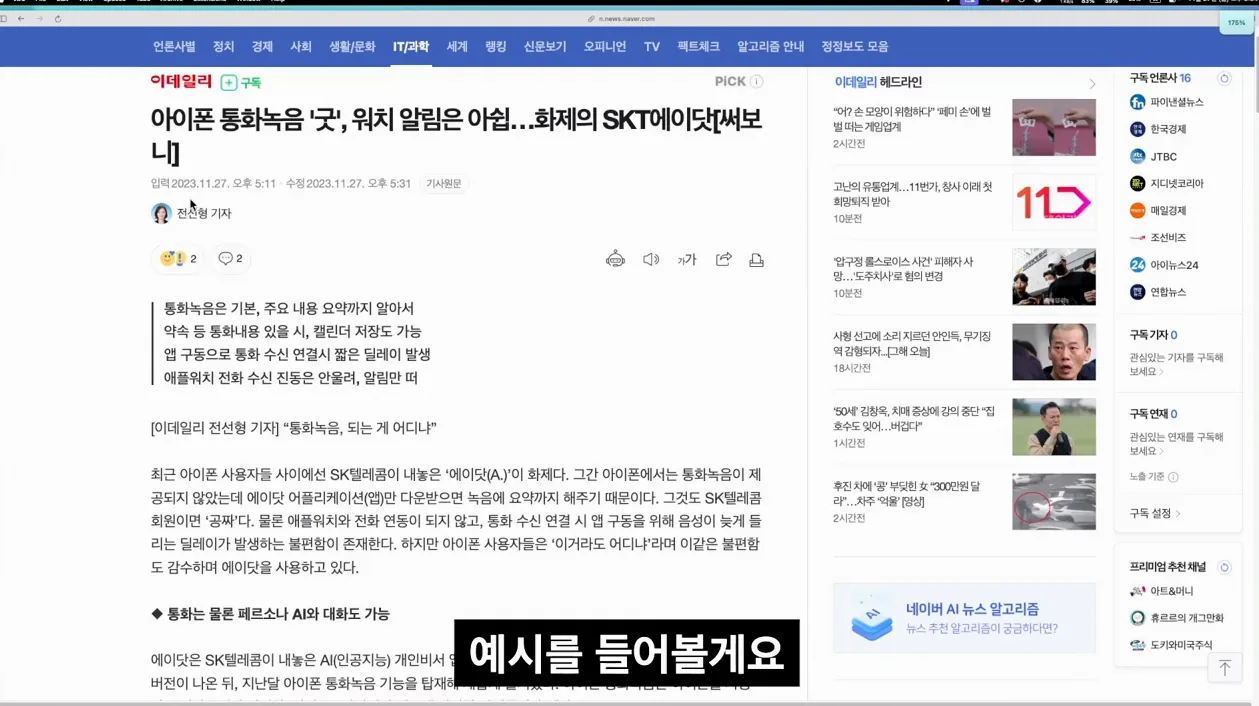
Task: Refresh subscribed press list 구독 언론사
Action: click(x=1224, y=78)
